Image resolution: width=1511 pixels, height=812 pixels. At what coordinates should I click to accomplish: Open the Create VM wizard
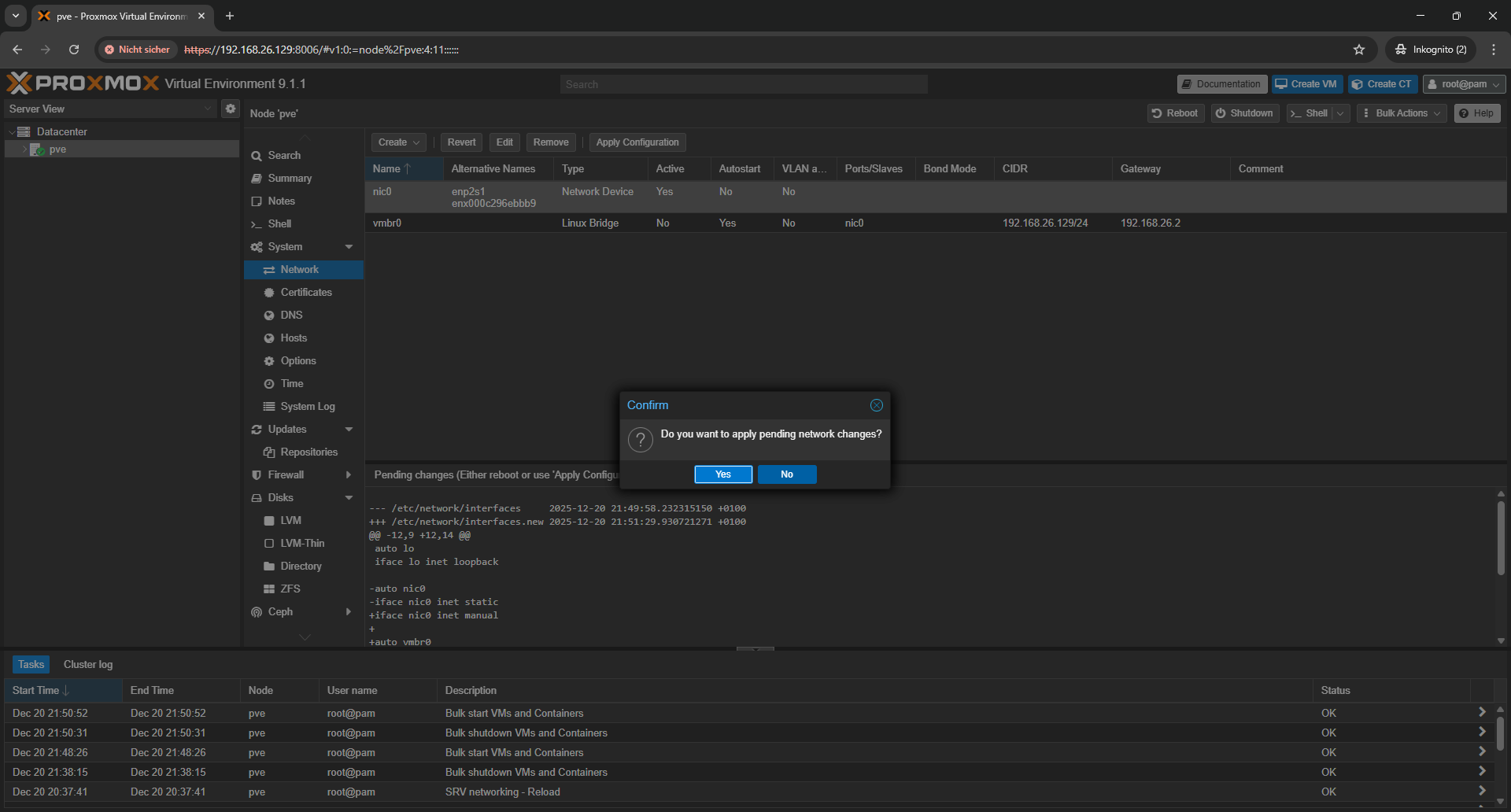1306,84
